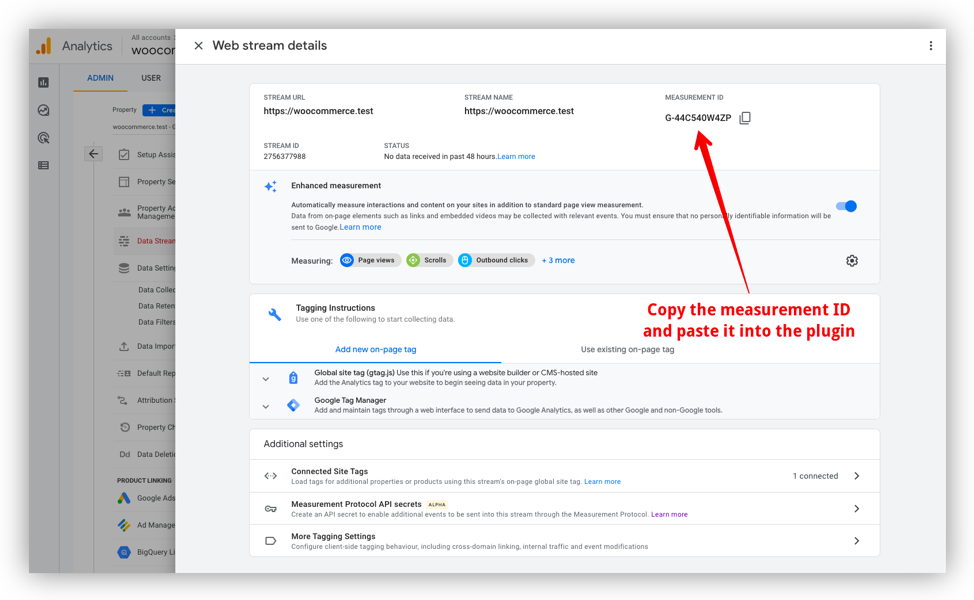Click the stream ID 2756377988

(284, 157)
